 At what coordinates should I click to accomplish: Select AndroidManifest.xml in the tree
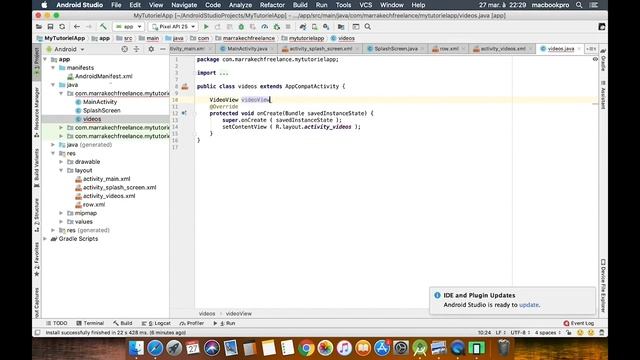click(103, 76)
